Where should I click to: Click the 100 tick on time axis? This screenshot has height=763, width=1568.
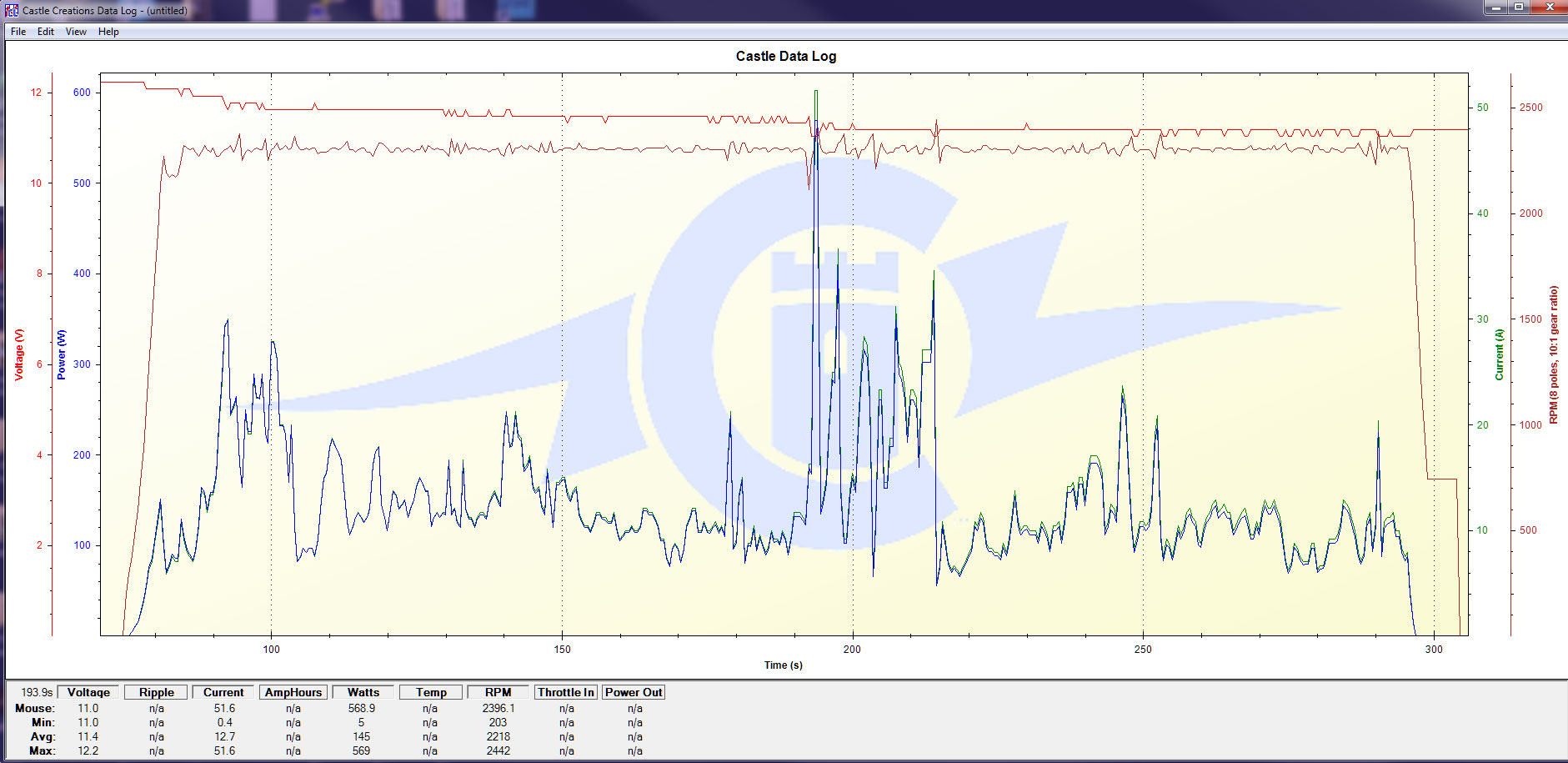271,649
